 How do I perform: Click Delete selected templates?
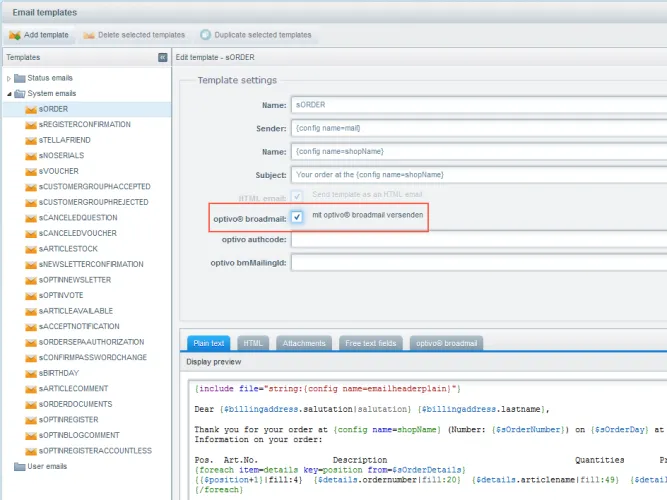point(134,35)
